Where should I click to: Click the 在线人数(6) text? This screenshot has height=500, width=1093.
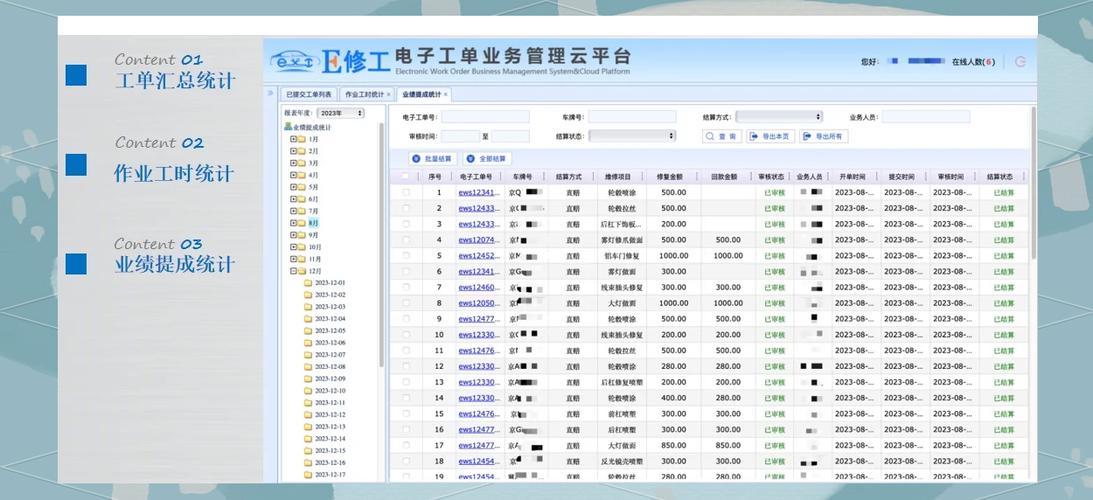pyautogui.click(x=973, y=62)
